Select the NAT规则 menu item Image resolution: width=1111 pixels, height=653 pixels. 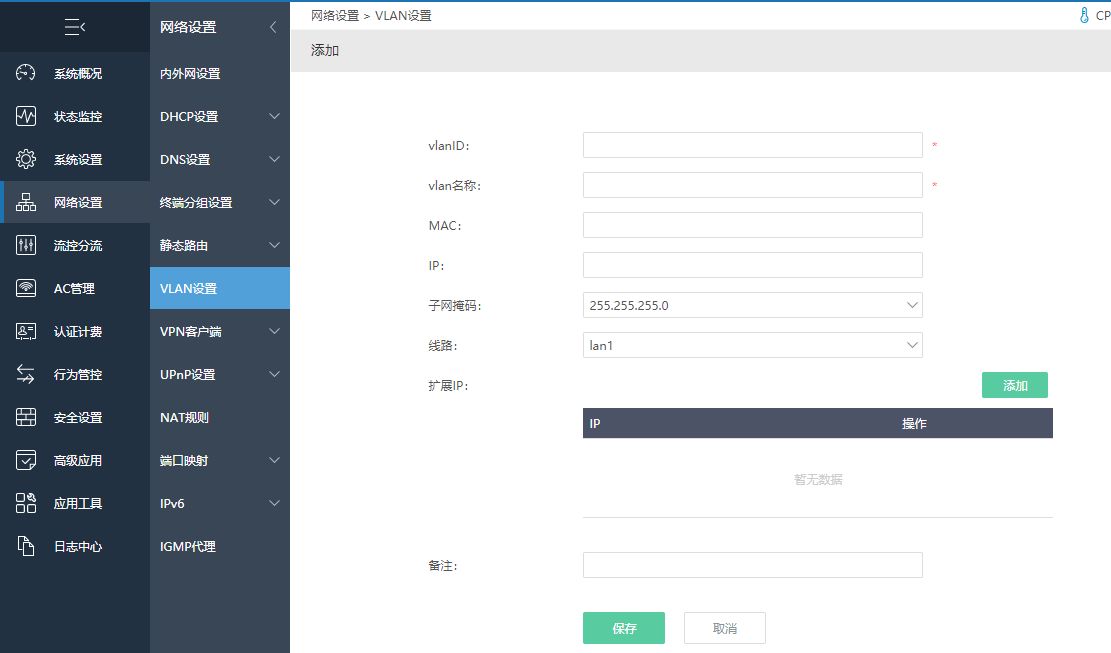(x=185, y=417)
